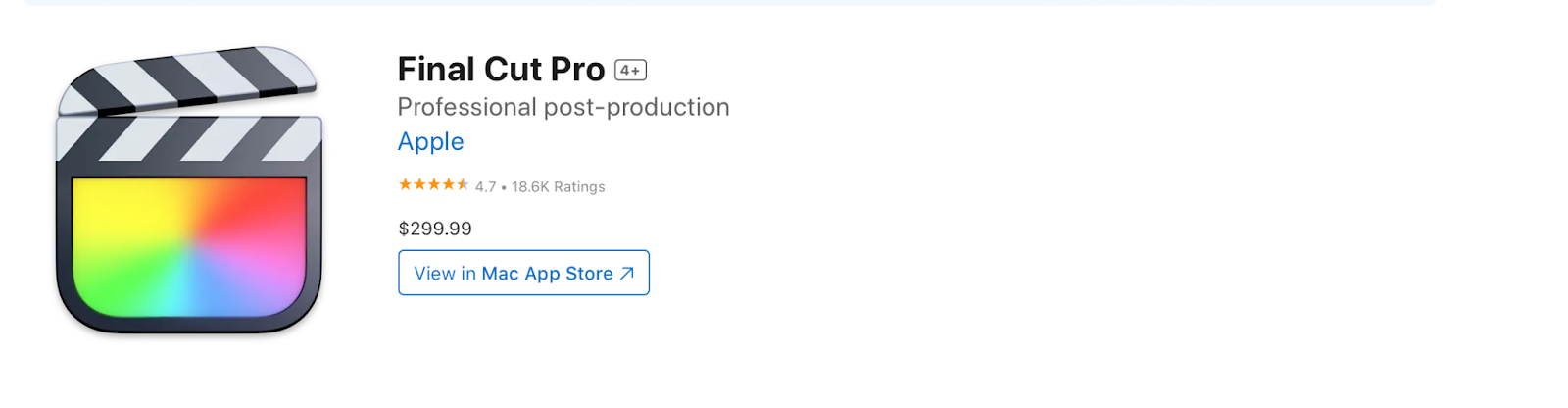Viewport: 1568px width, 408px height.
Task: Click the external arrow icon in the button
Action: point(627,274)
